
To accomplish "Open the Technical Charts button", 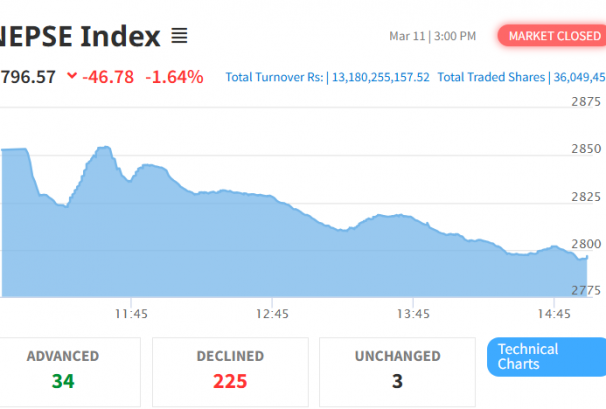I will (545, 357).
